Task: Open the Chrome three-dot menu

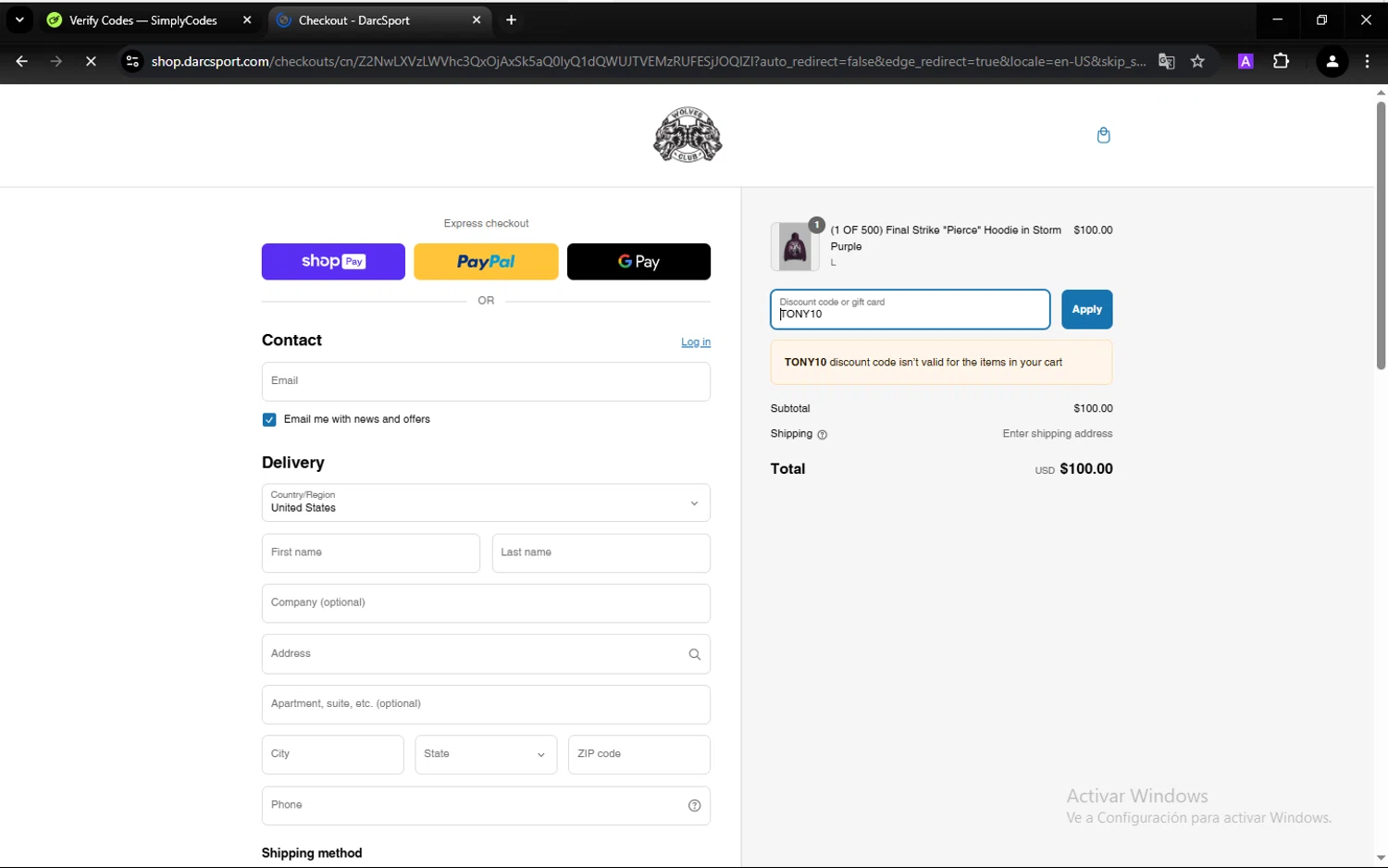Action: click(x=1367, y=61)
